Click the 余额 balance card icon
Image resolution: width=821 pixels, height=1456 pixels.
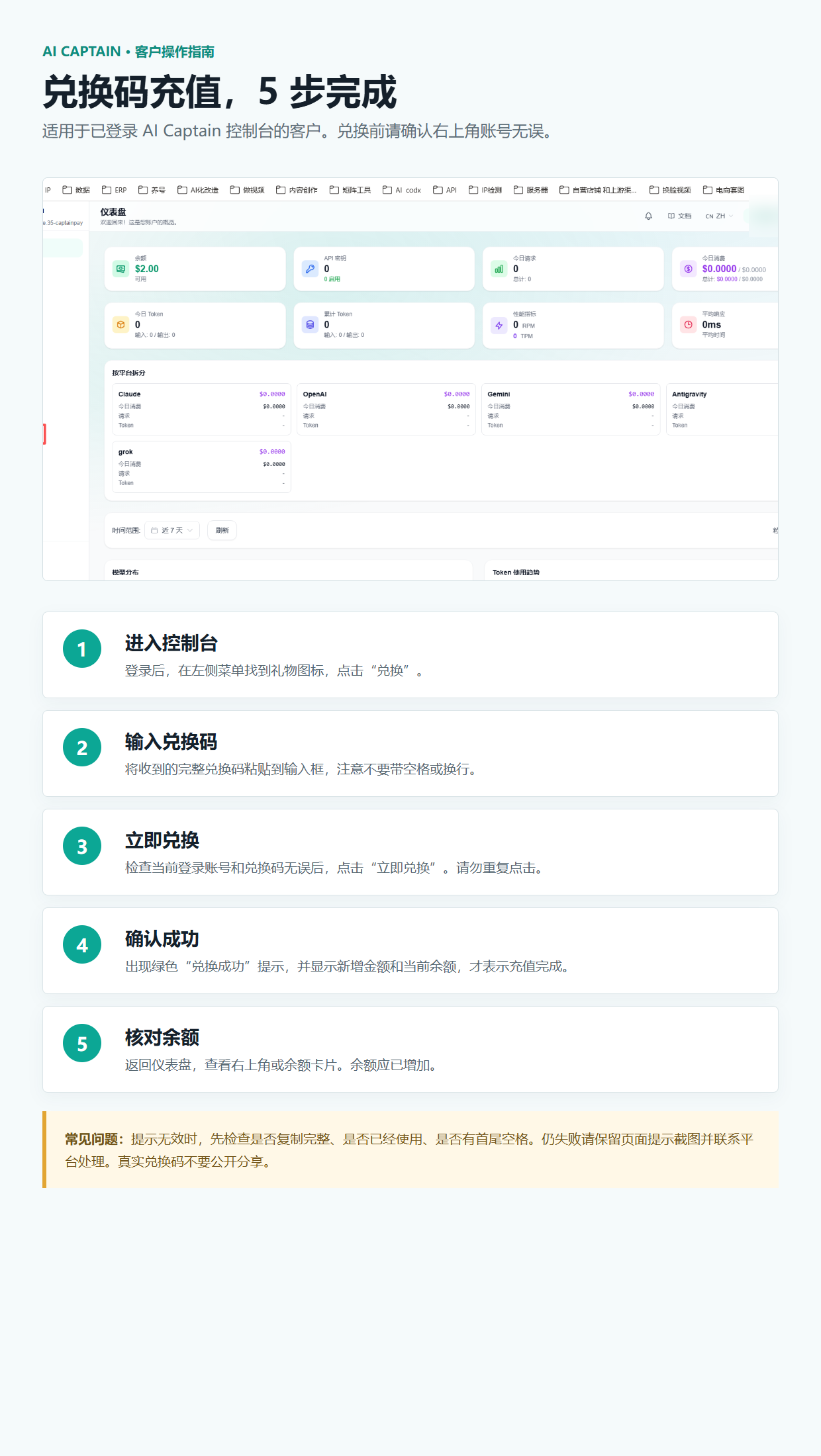click(121, 269)
